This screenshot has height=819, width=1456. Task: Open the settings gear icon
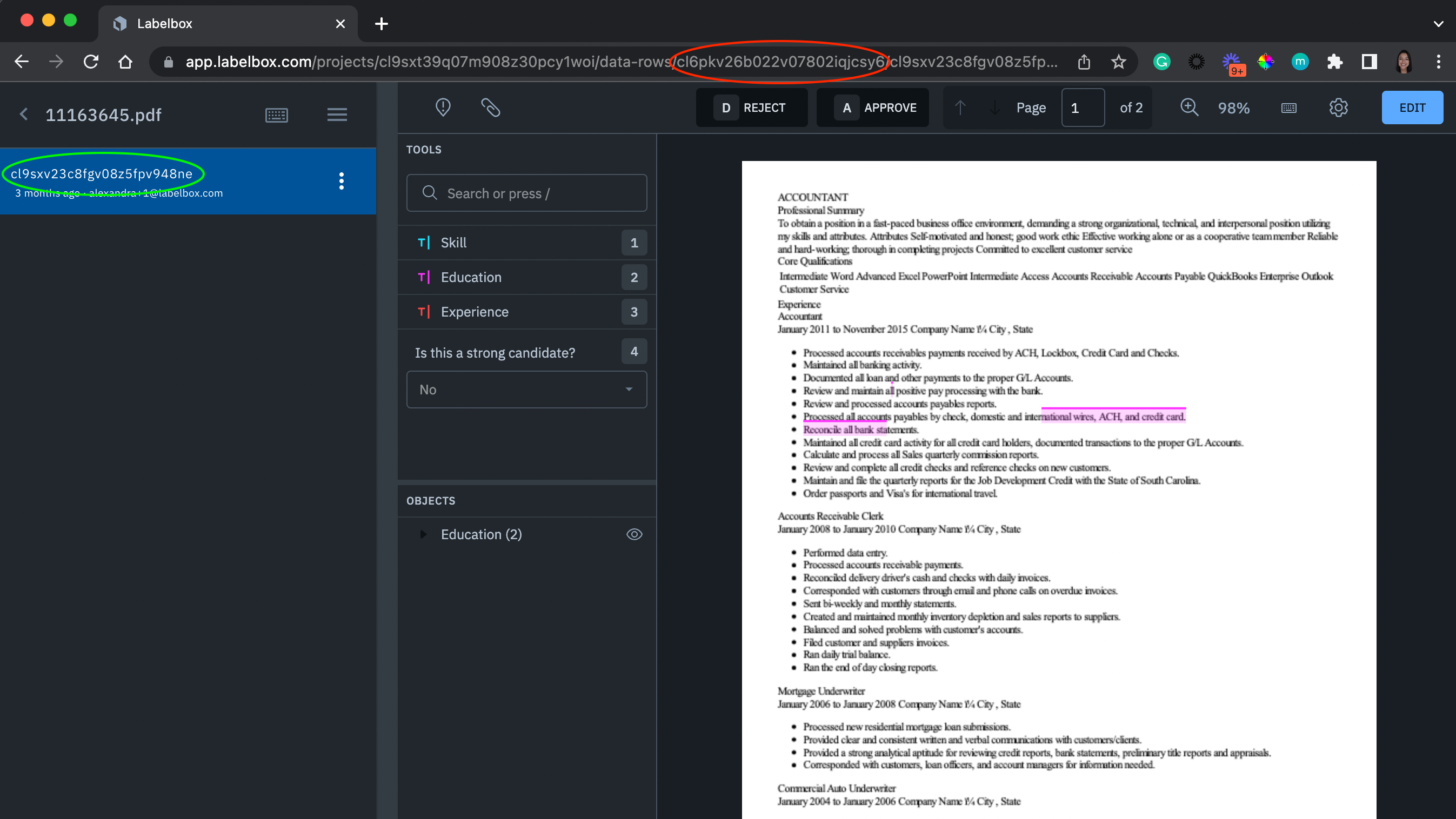(x=1338, y=108)
